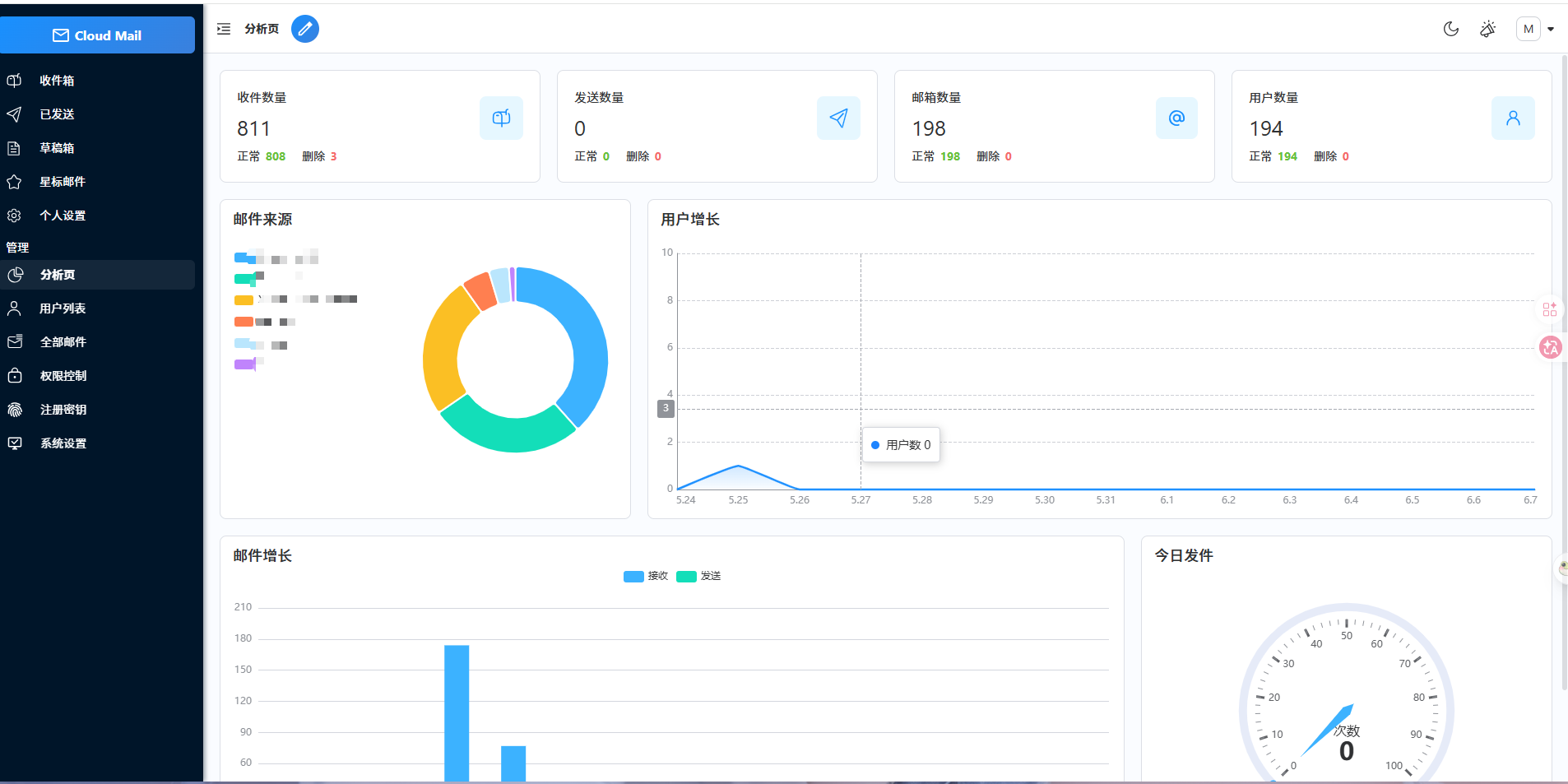The height and width of the screenshot is (784, 1568).
Task: Click the 分析页 breadcrumb title
Action: [x=262, y=29]
